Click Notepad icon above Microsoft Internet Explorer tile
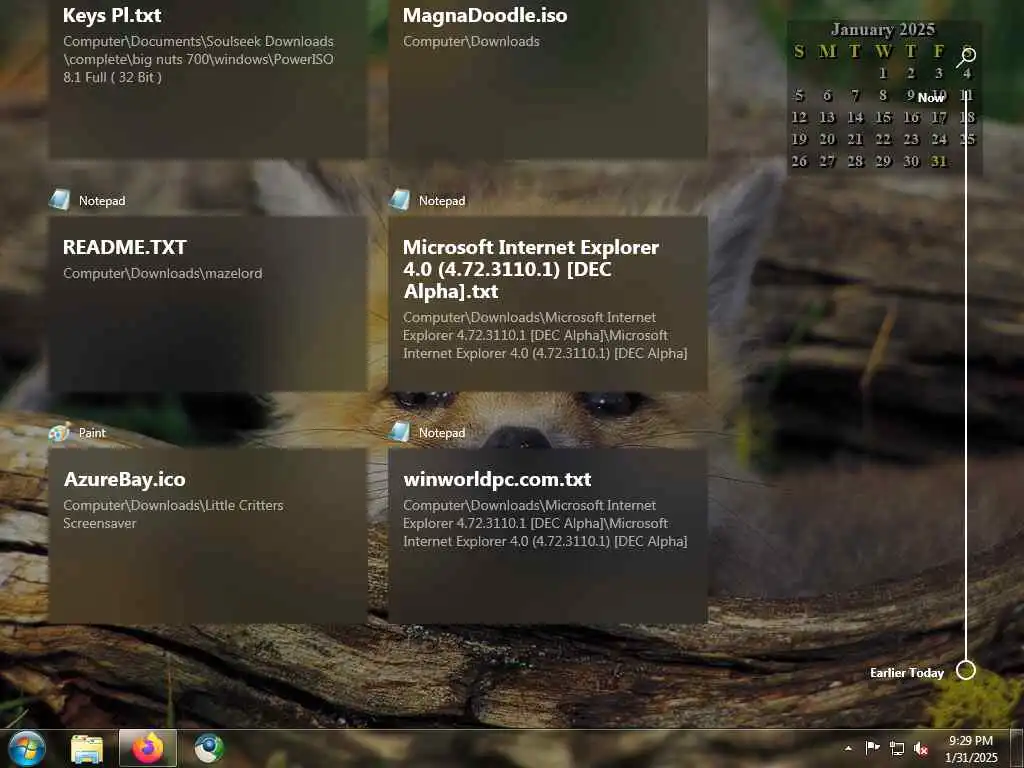Screen dimensions: 1024x768 coord(400,200)
